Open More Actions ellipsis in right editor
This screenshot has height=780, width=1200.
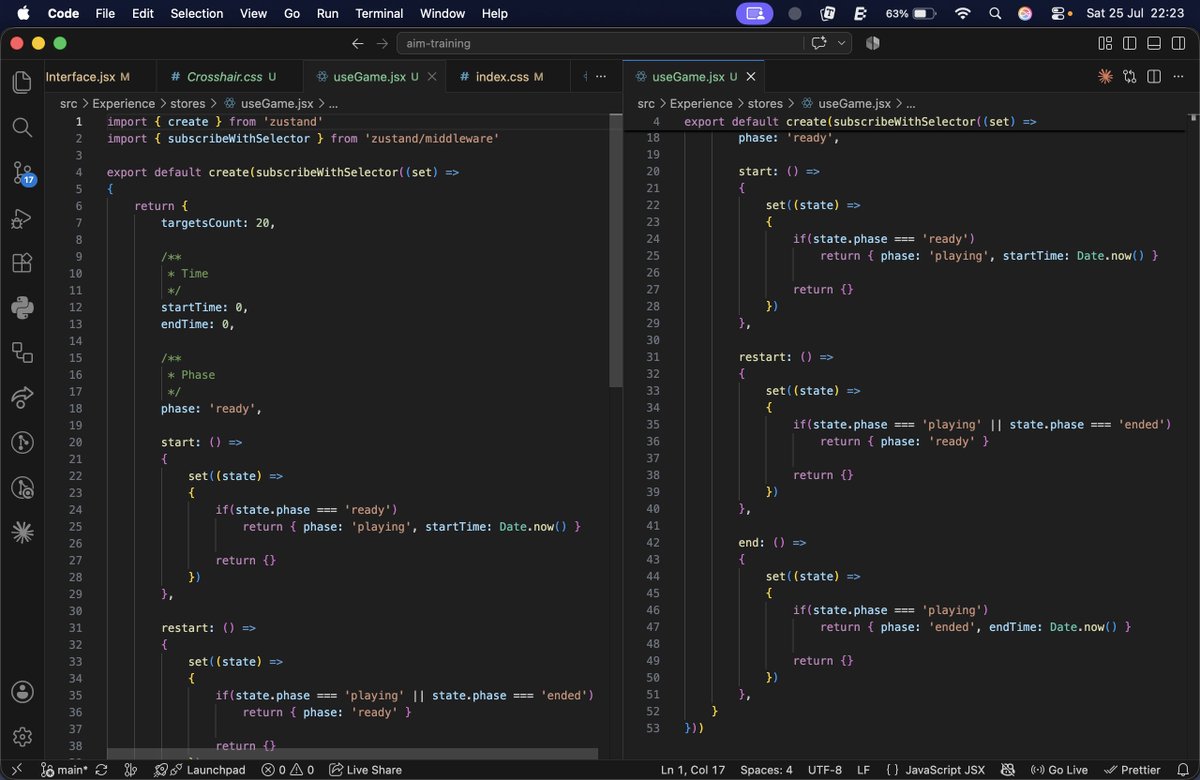[x=1178, y=76]
